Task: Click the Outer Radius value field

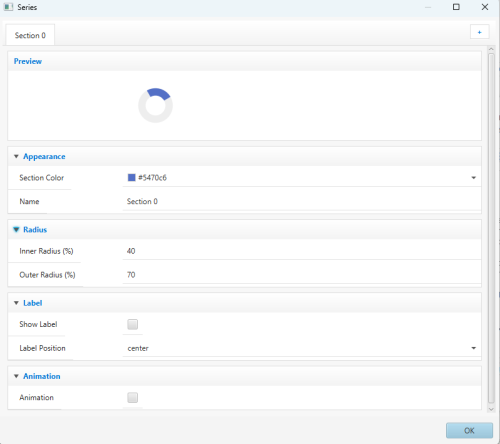Action: pos(301,275)
